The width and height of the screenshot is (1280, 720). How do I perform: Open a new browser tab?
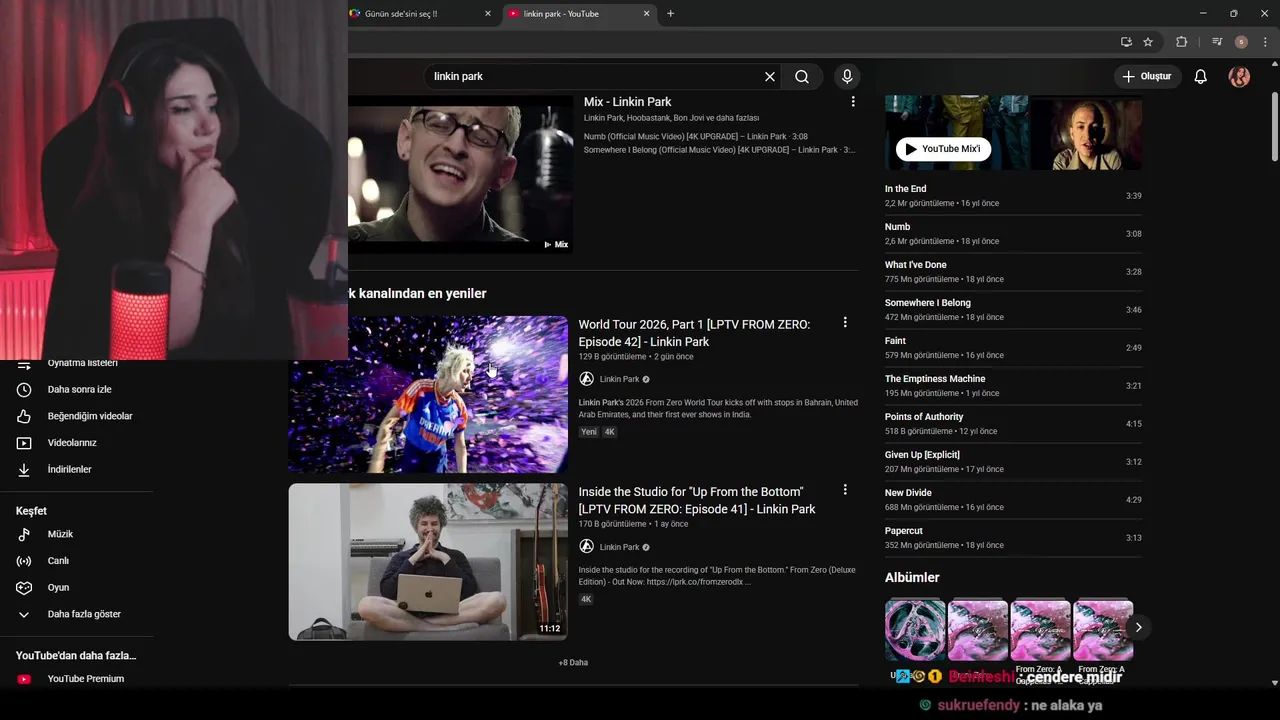click(670, 14)
